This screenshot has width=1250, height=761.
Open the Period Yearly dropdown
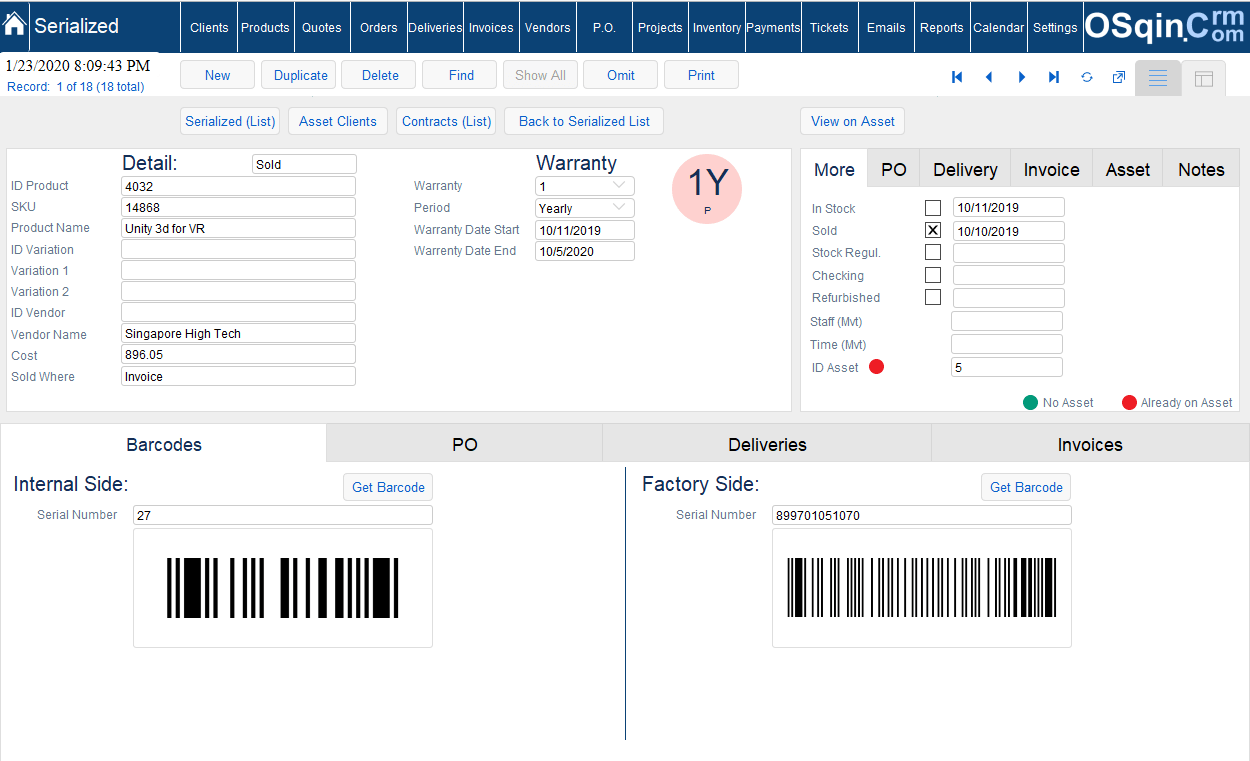585,208
